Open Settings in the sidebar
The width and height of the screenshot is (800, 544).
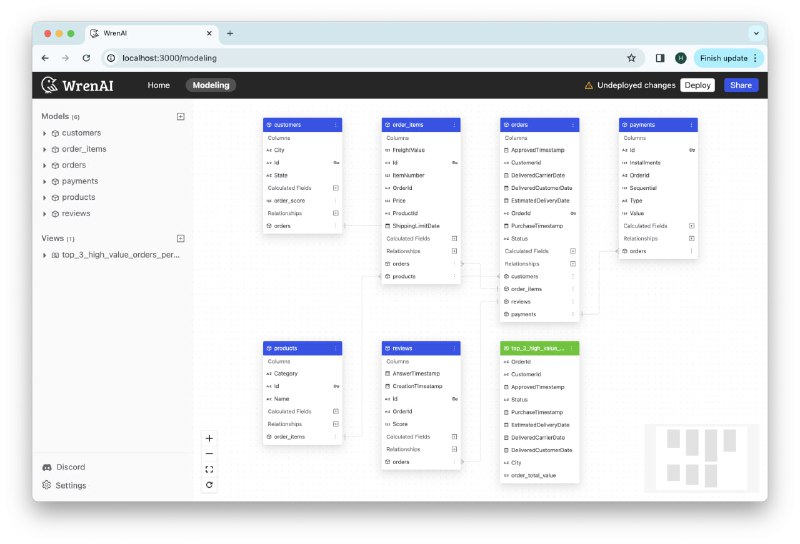(64, 485)
